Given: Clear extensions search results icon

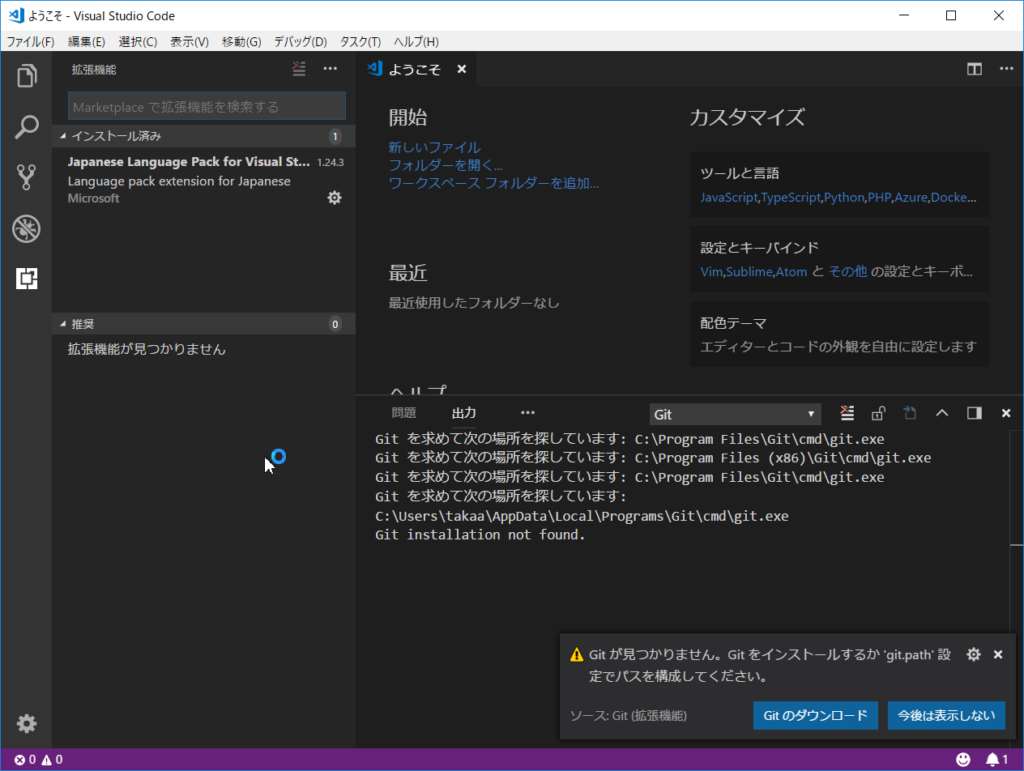Looking at the screenshot, I should 298,69.
